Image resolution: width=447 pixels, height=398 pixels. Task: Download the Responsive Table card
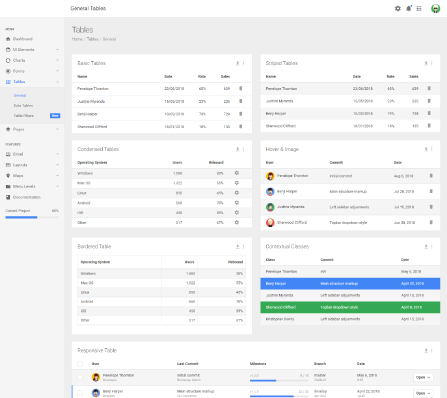(x=426, y=350)
